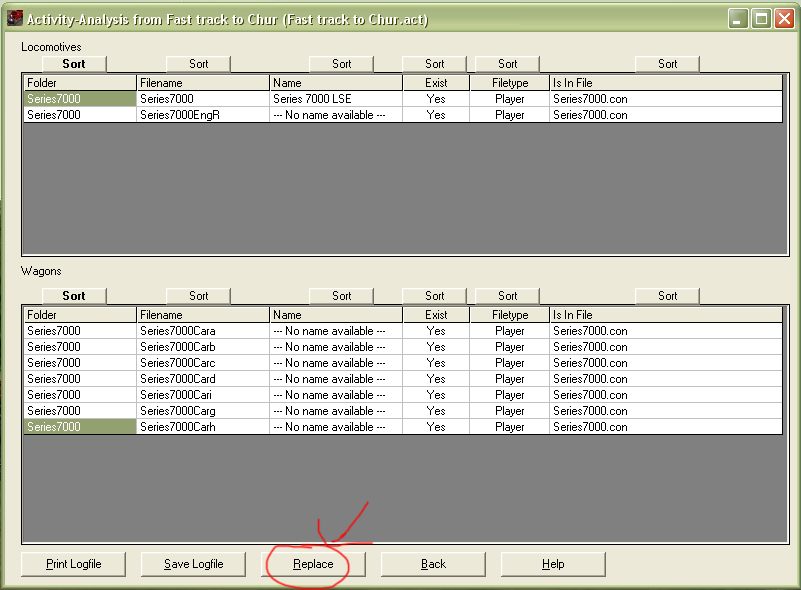Sort Wagons by Filetype column
801x590 pixels.
tap(508, 296)
